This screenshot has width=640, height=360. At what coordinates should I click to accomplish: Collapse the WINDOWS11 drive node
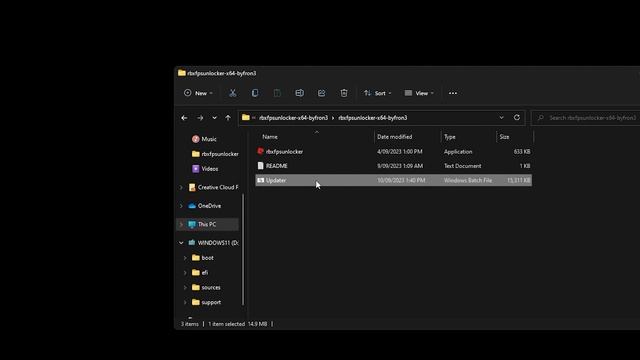181,242
